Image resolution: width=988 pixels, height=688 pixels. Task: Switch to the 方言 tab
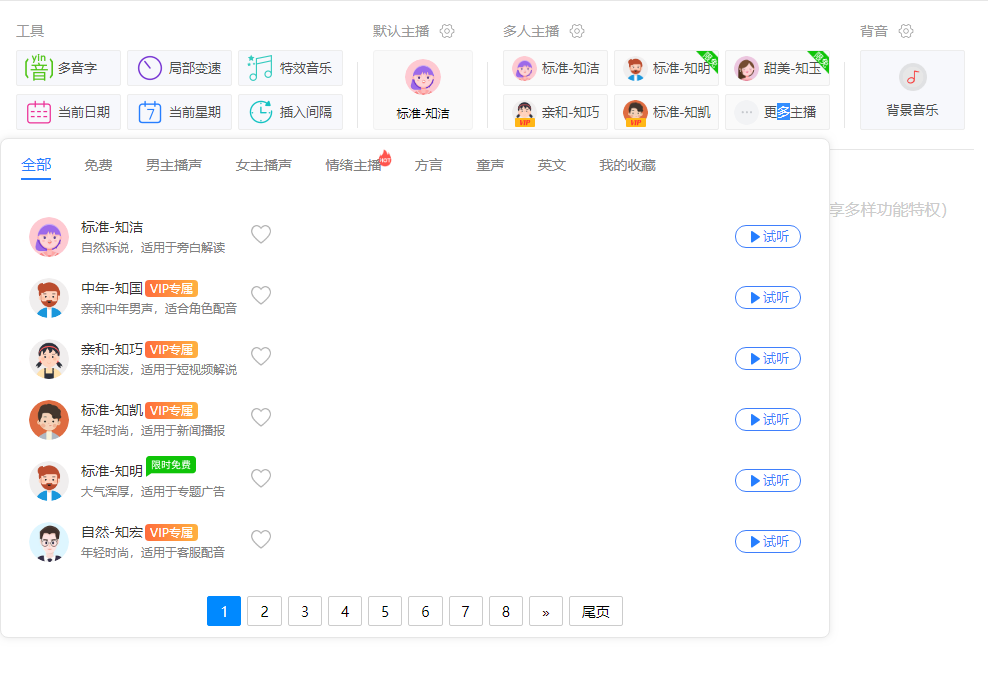click(428, 165)
